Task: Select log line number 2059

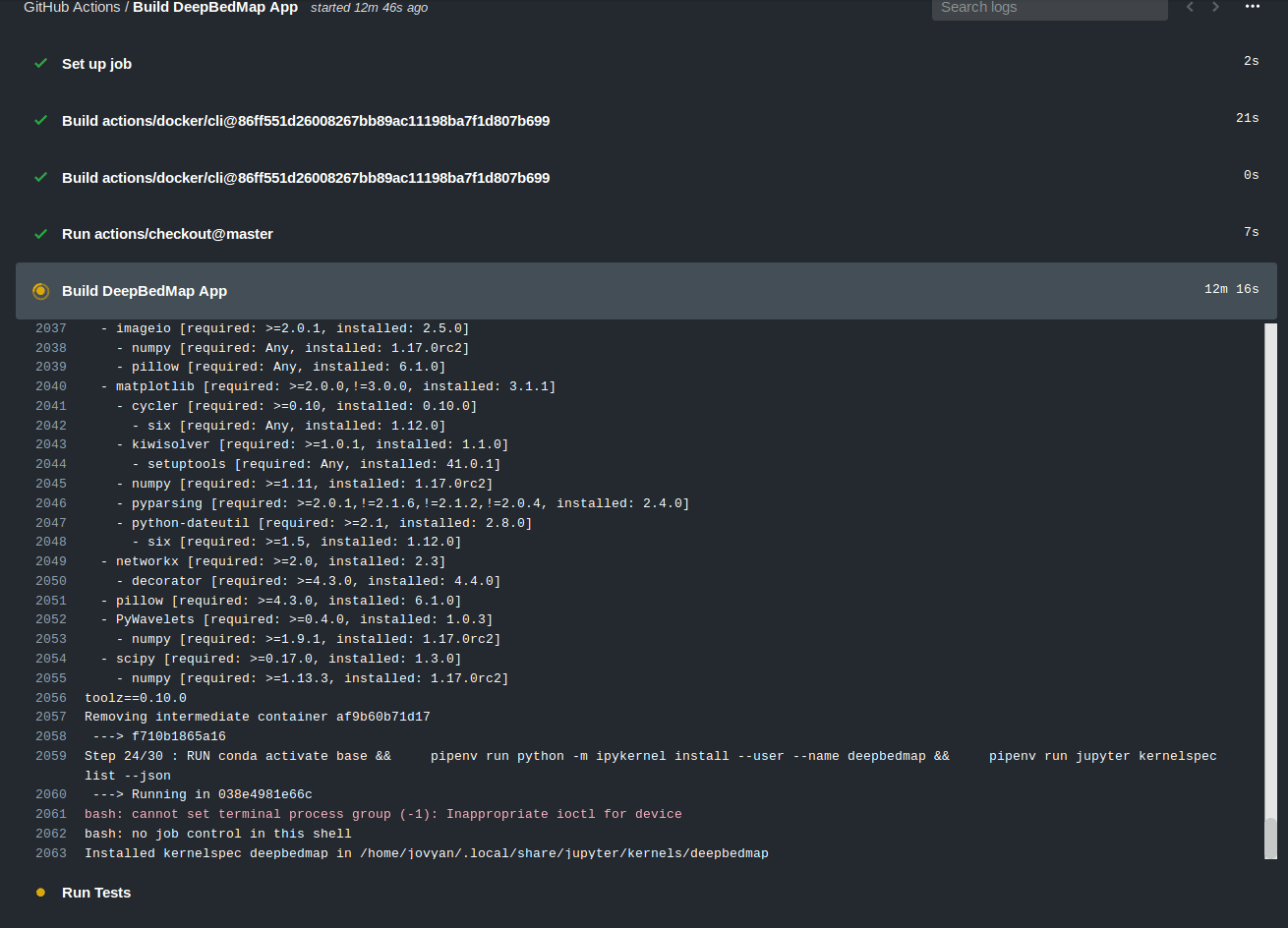Action: pyautogui.click(x=51, y=756)
